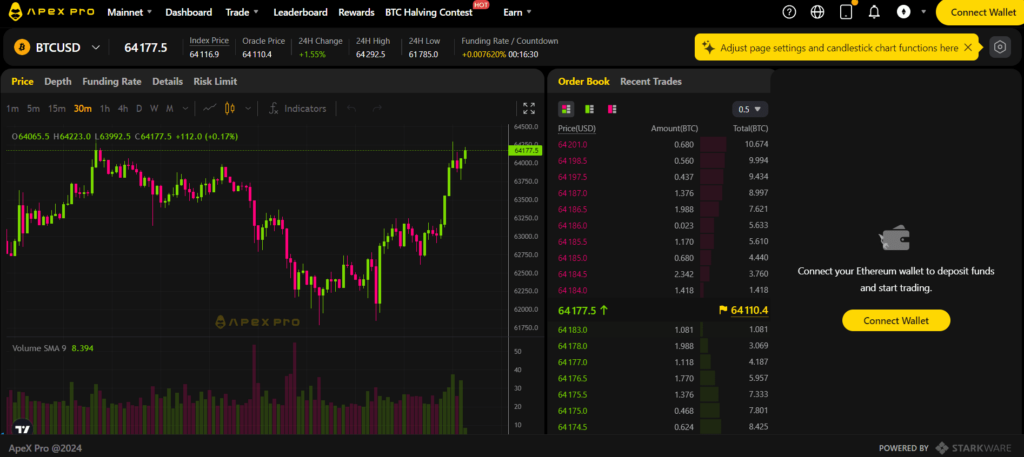Select the 5m timeframe
This screenshot has height=457, width=1024.
(33, 108)
